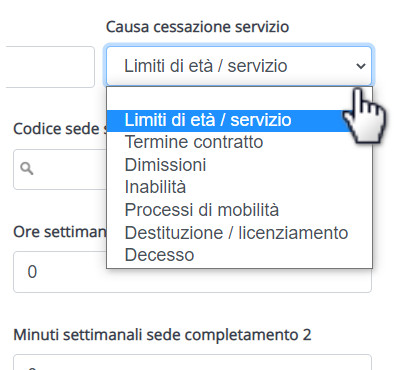Focus the Minuti settimanali sede completamento 2 field

(x=192, y=362)
